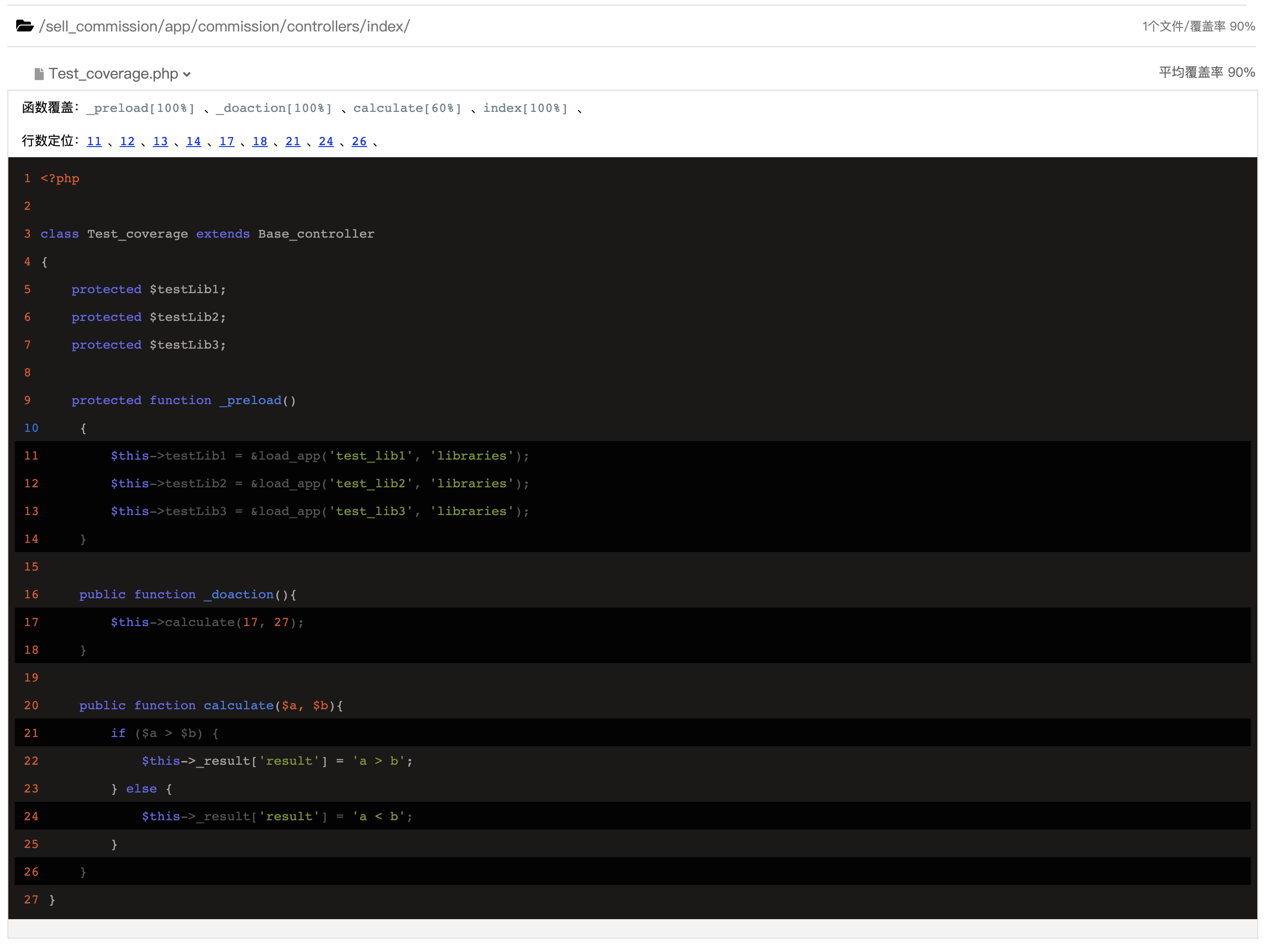Click the _doaction[100%] function coverage label
Viewport: 1267px width, 952px height.
pyautogui.click(x=274, y=108)
